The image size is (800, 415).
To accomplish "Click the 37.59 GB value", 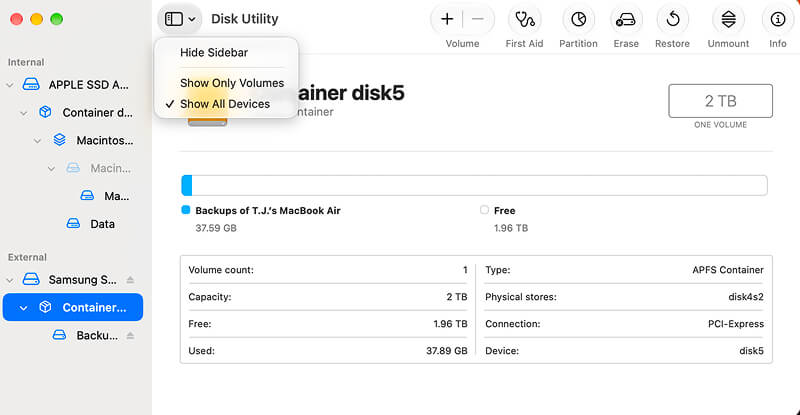I will click(x=216, y=228).
